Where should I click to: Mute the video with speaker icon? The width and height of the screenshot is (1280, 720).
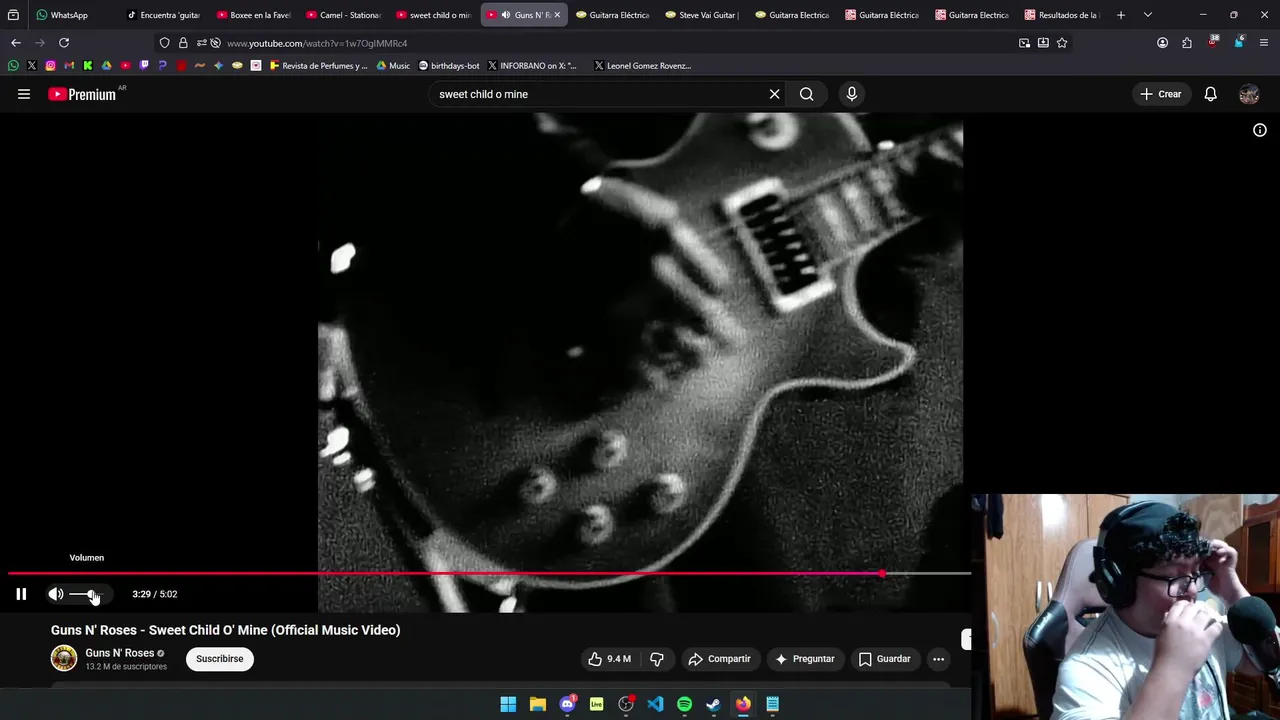pos(56,594)
